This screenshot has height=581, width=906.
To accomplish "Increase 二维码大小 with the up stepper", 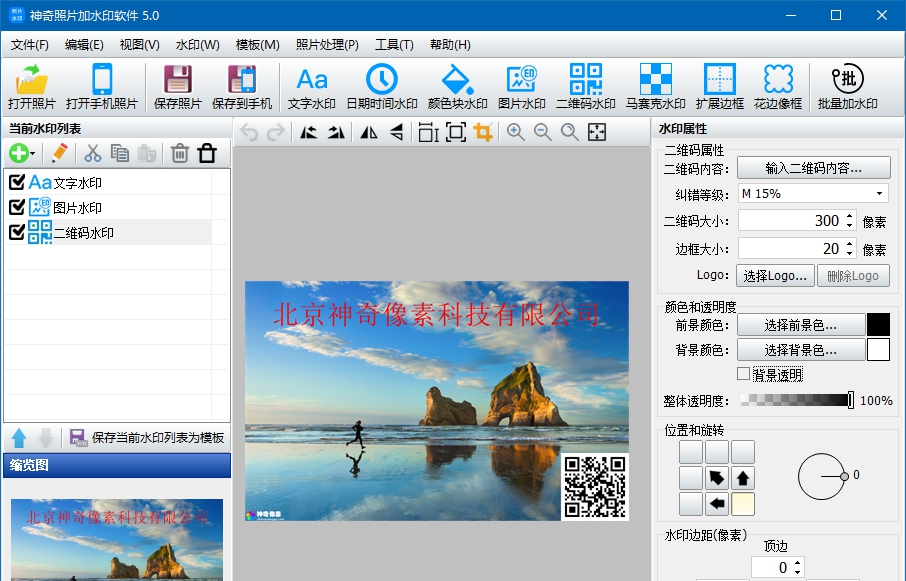I will pos(847,217).
